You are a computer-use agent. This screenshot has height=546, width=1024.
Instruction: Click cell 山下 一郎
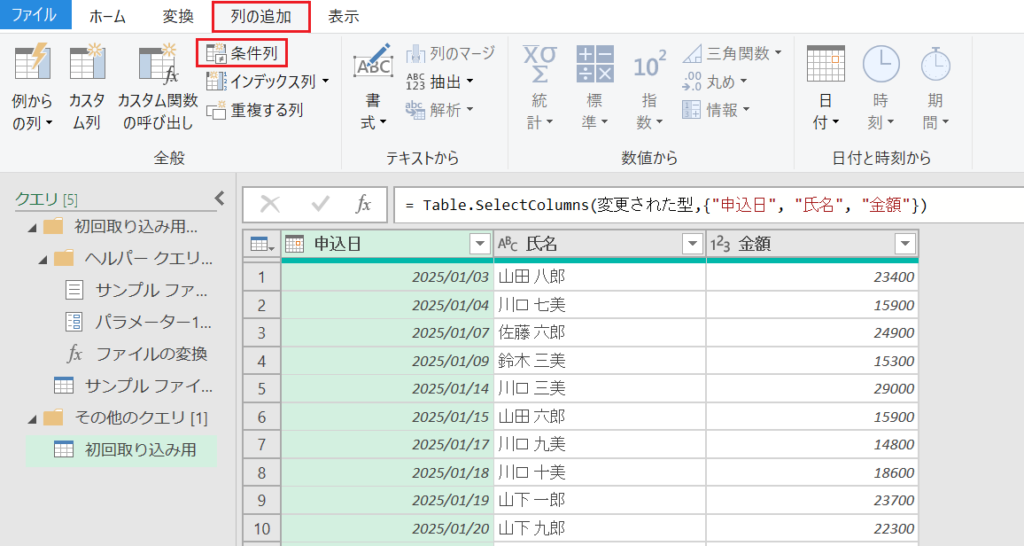coord(600,500)
